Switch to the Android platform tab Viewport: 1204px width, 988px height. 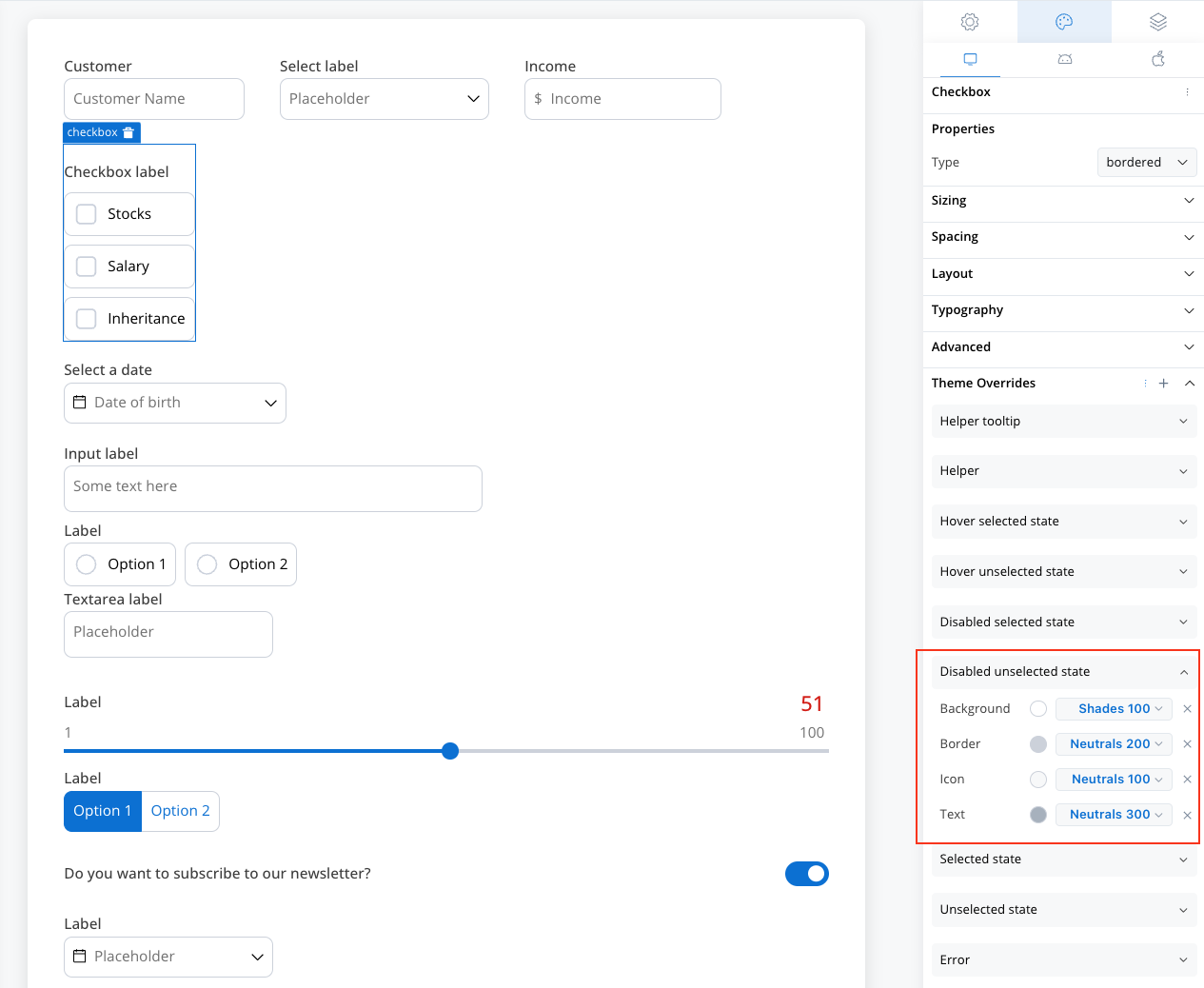pyautogui.click(x=1065, y=59)
